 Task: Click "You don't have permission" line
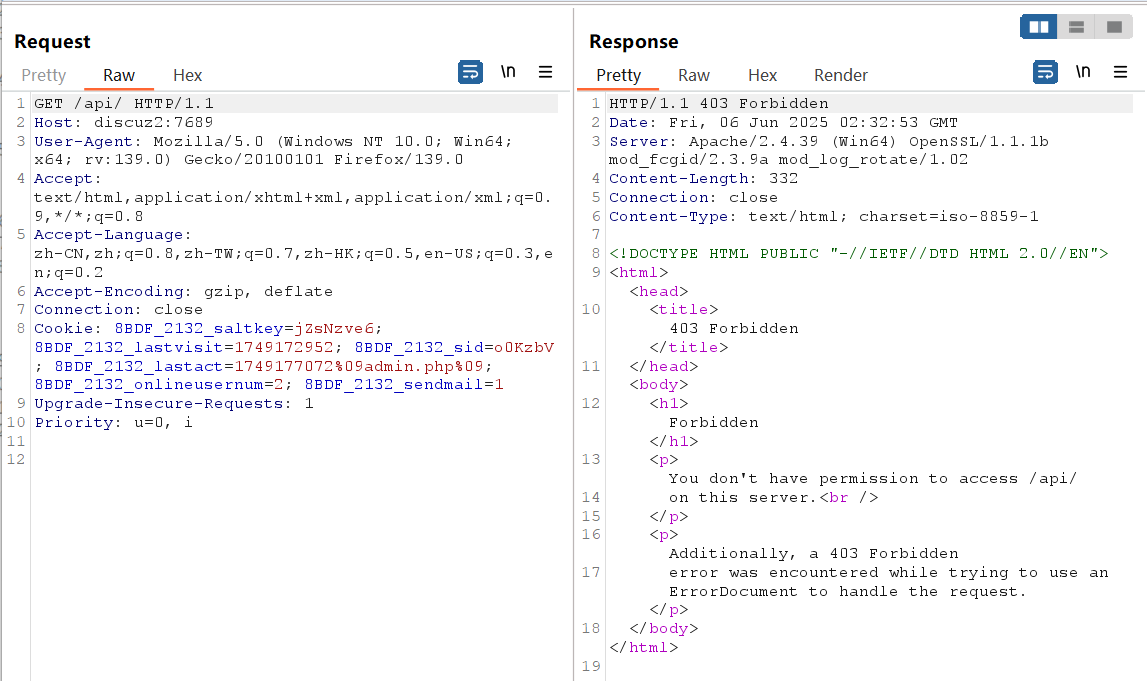[x=873, y=478]
